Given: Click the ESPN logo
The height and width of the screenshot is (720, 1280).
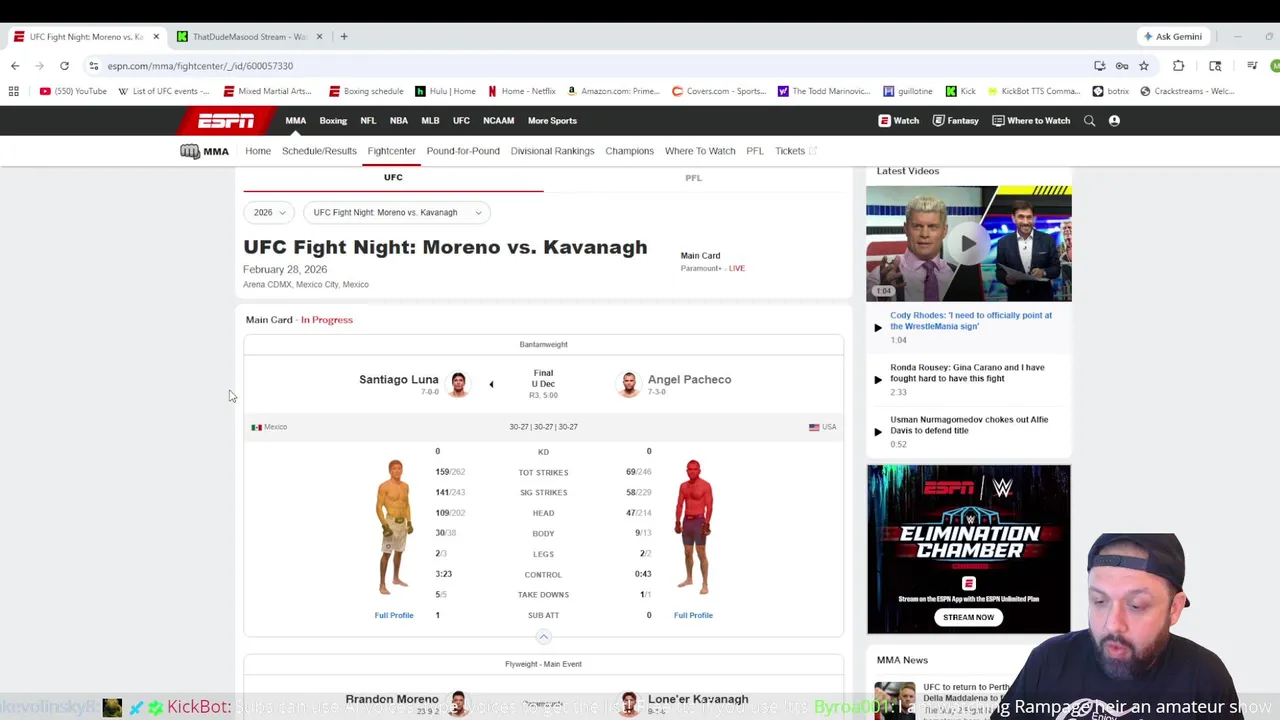Looking at the screenshot, I should [226, 121].
